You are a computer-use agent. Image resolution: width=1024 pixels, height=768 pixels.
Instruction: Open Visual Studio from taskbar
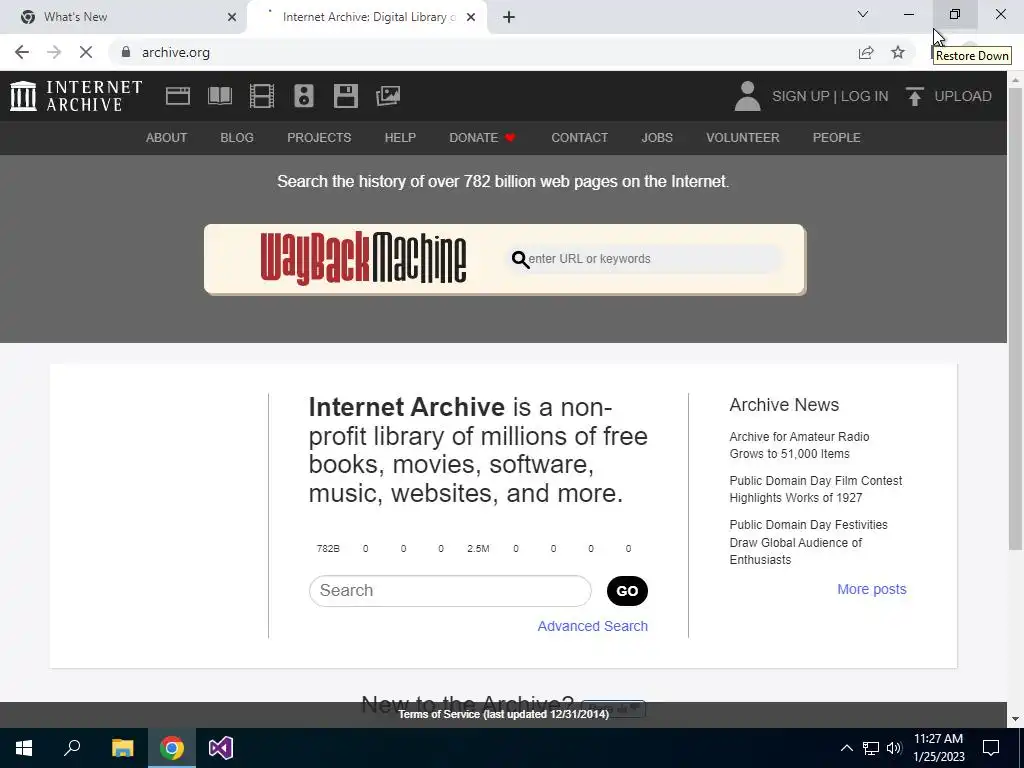coord(221,748)
